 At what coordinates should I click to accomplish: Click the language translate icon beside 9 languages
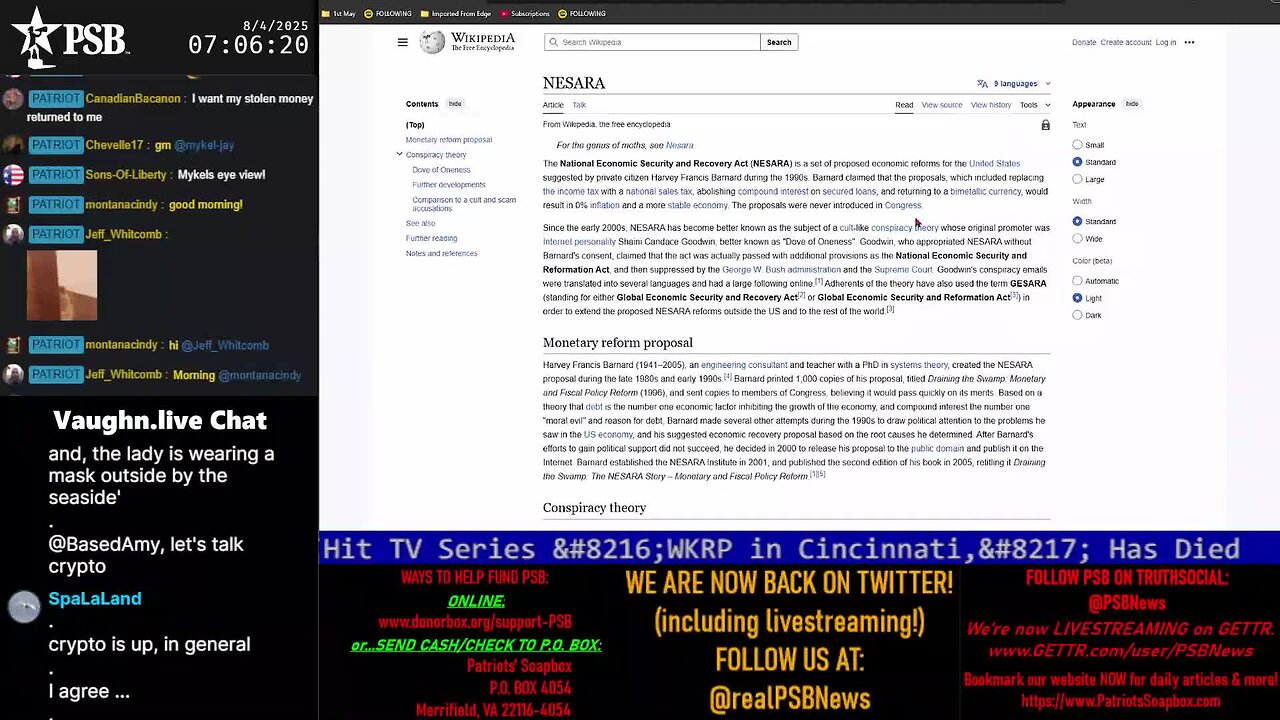point(982,84)
